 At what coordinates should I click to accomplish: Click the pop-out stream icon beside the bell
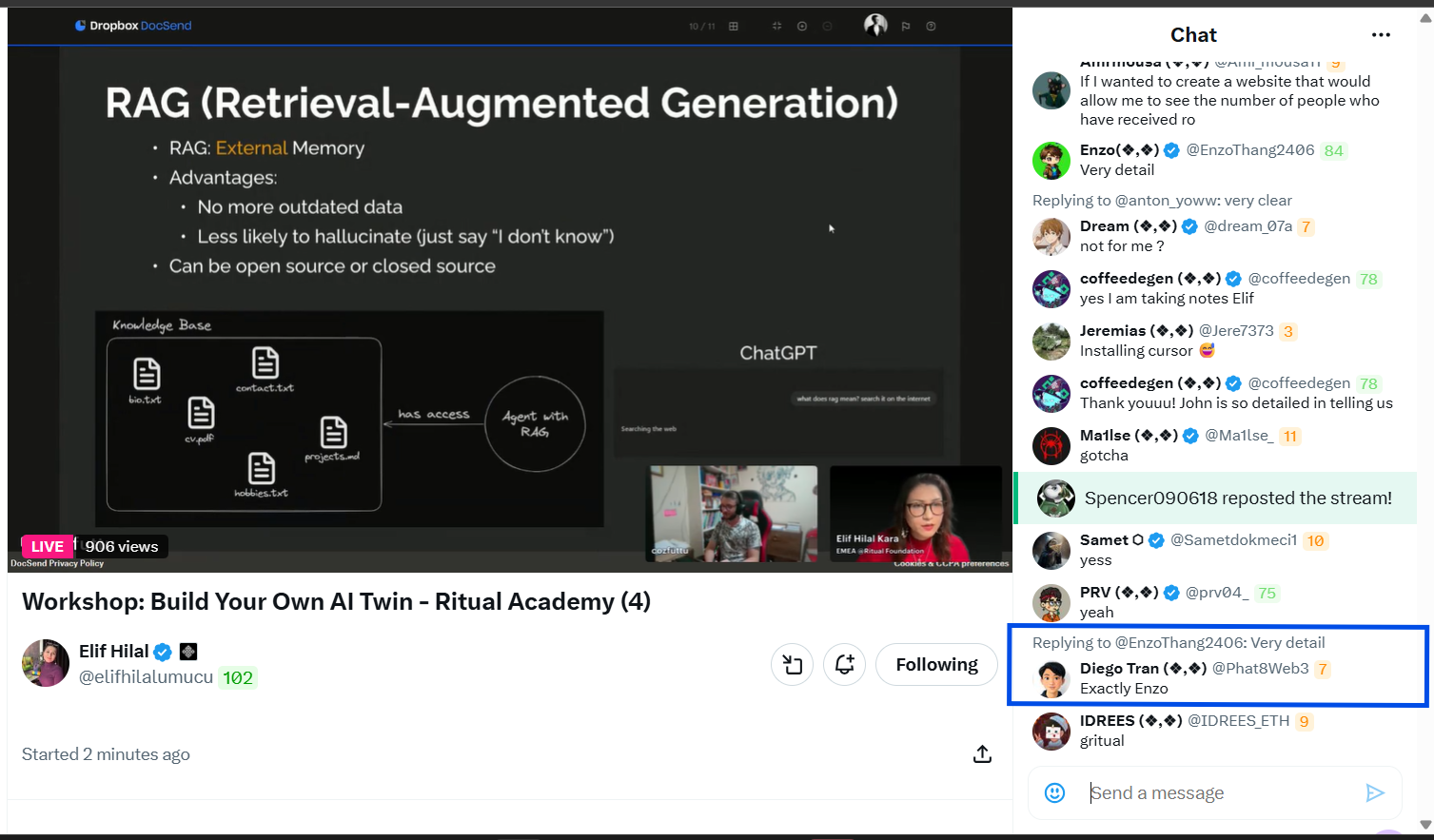pos(792,665)
